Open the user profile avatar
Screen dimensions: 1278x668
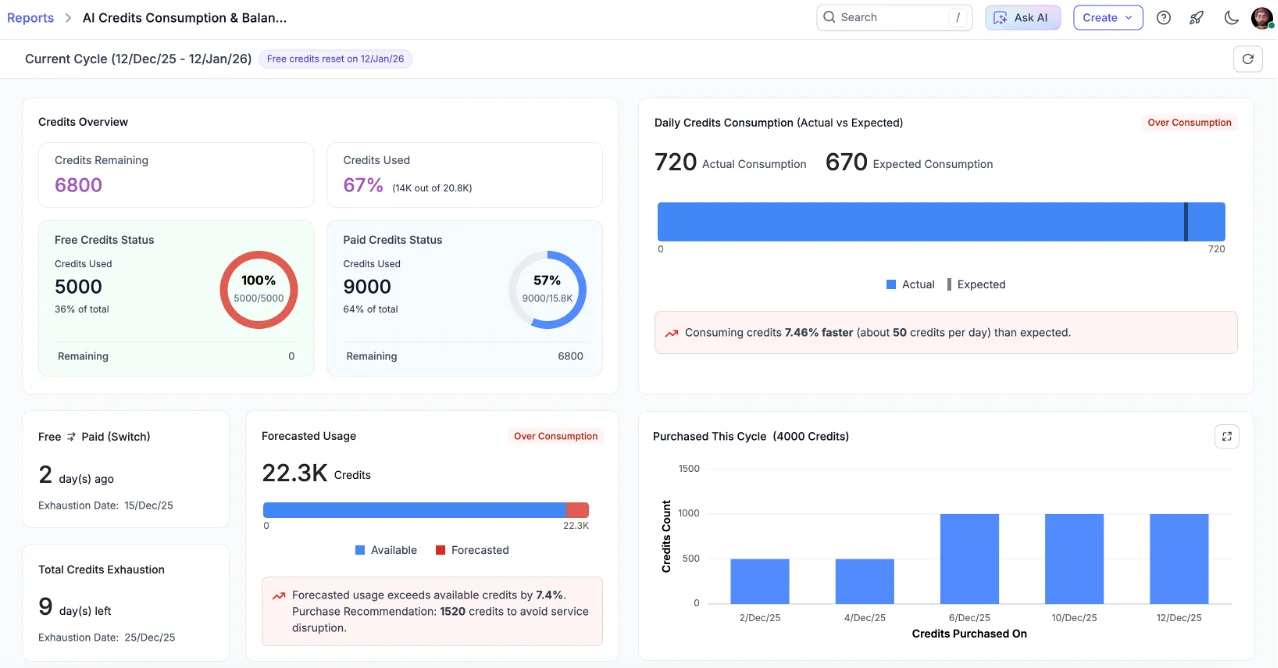click(x=1262, y=17)
